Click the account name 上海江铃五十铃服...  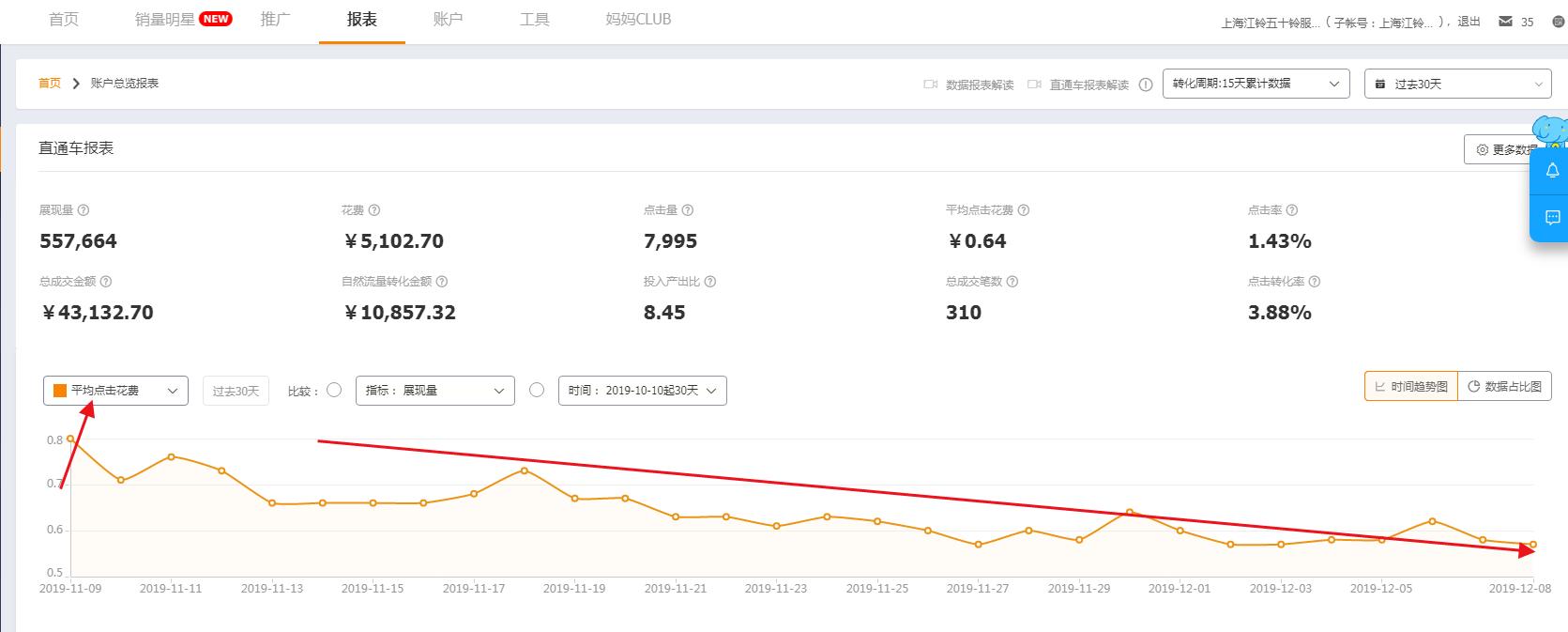tap(1270, 23)
